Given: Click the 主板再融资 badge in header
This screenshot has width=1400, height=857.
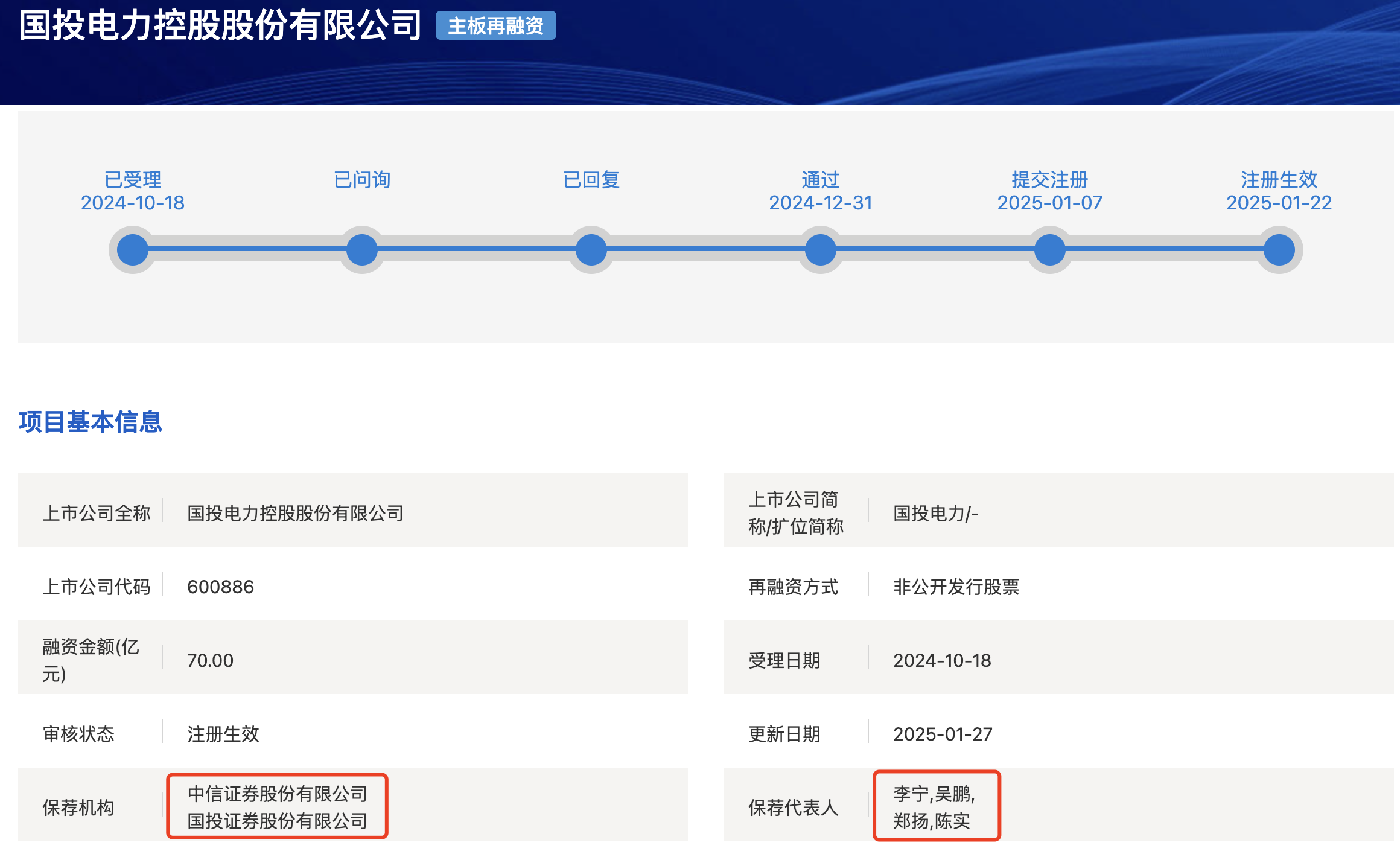Looking at the screenshot, I should pyautogui.click(x=495, y=26).
